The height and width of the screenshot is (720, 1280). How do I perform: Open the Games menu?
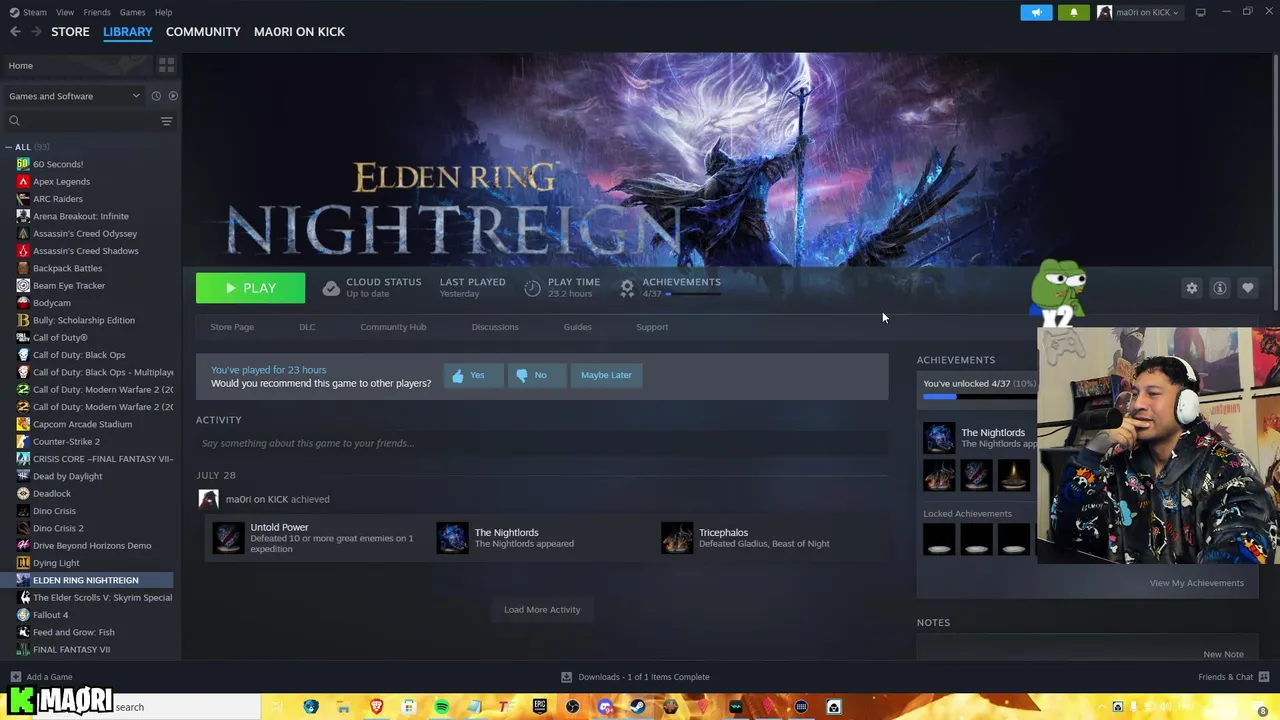[x=132, y=12]
